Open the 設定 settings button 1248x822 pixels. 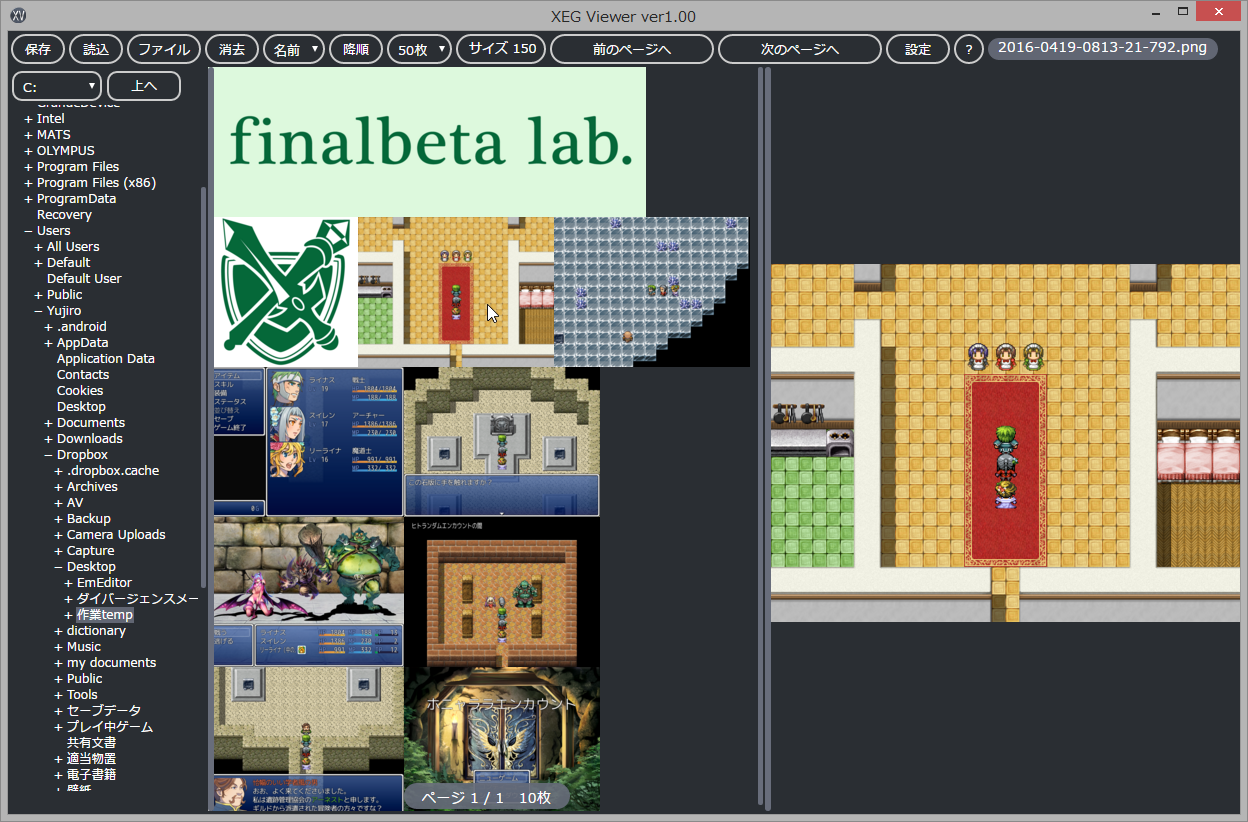coord(917,49)
